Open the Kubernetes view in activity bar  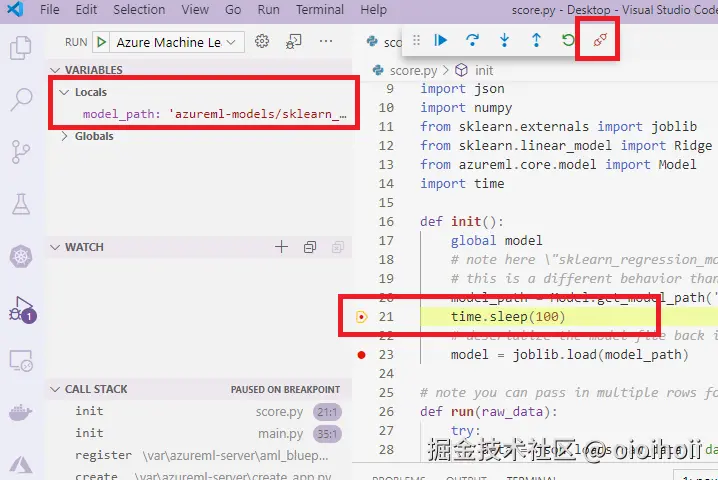point(21,256)
